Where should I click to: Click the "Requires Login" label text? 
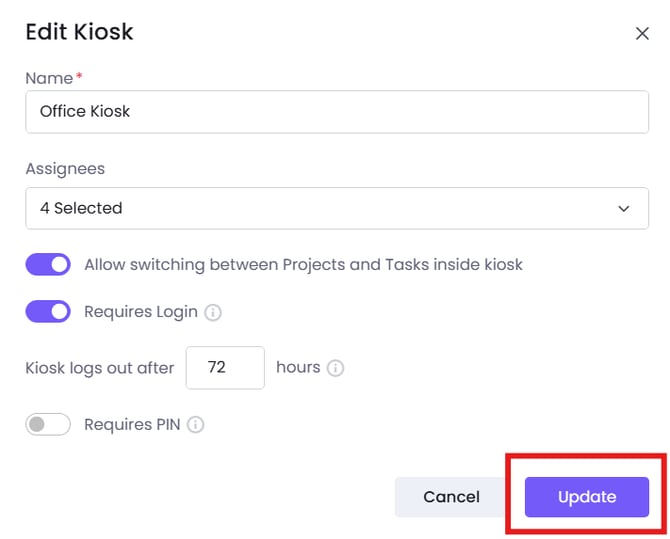141,311
